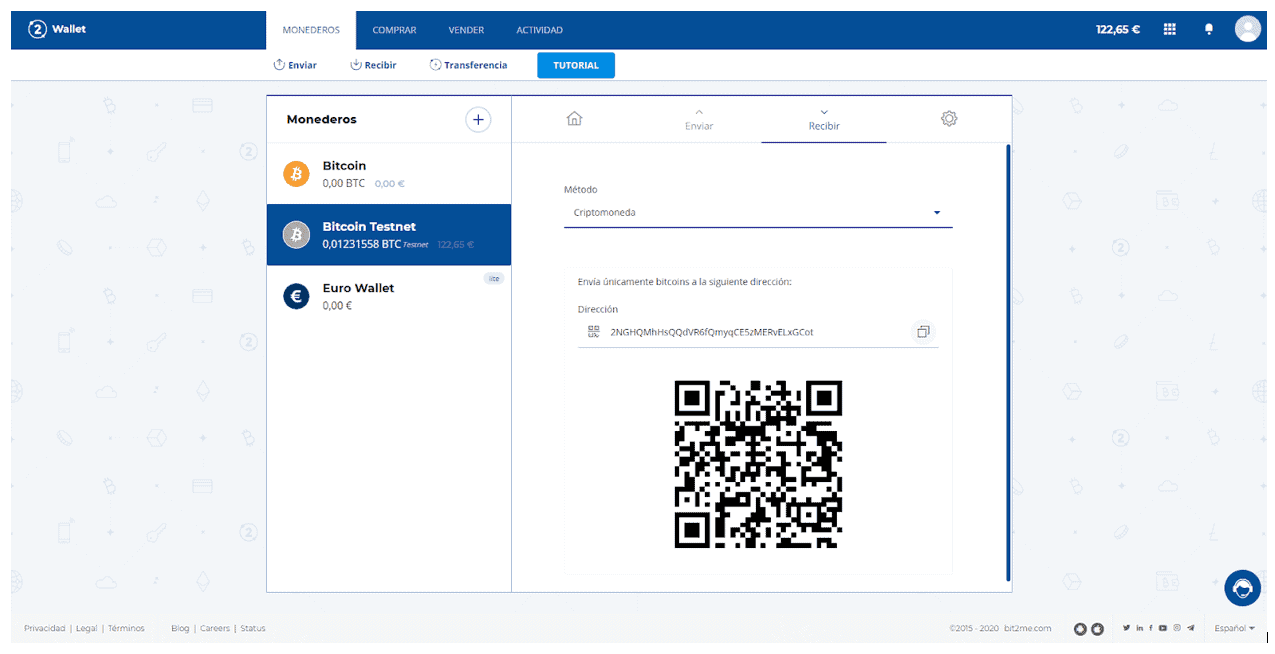Click the receive panel vertical scrollbar
Image resolution: width=1275 pixels, height=654 pixels.
(1008, 362)
